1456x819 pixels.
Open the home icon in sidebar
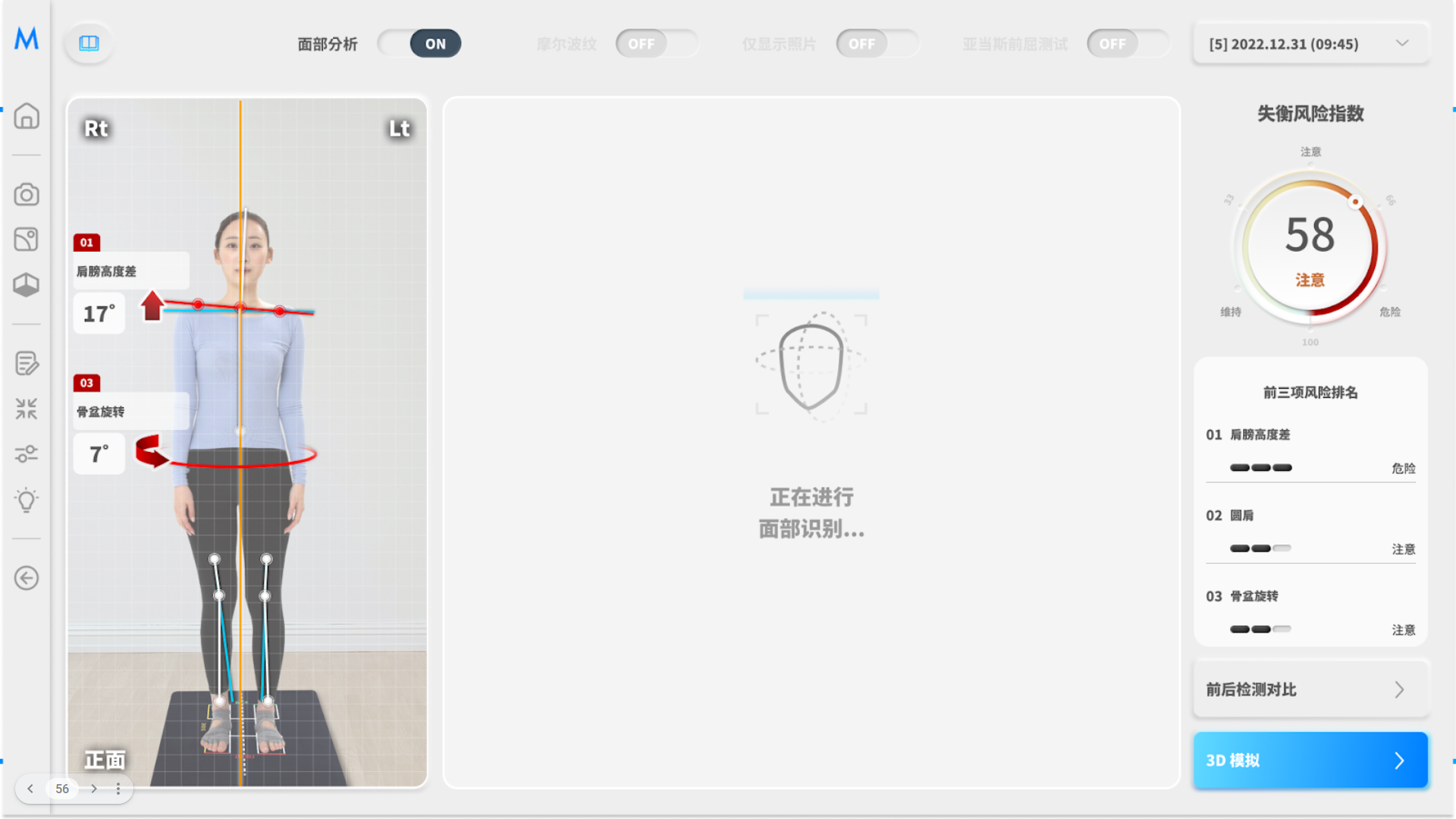[27, 116]
